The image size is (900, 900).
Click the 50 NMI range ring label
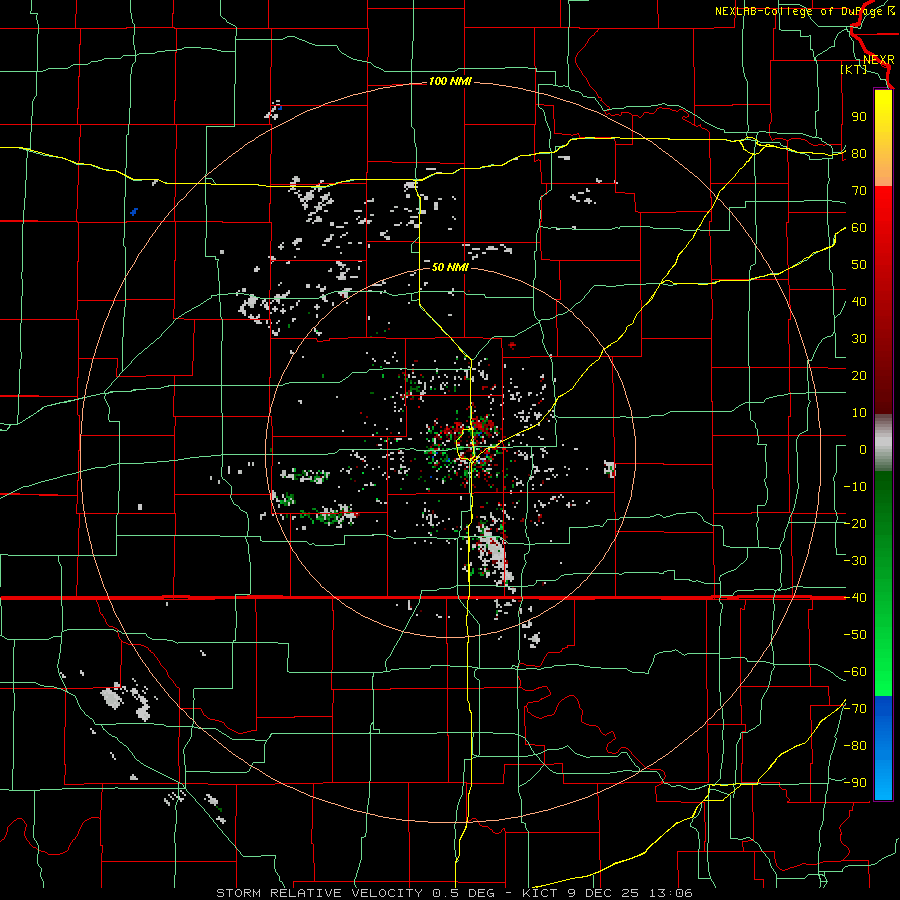450,267
